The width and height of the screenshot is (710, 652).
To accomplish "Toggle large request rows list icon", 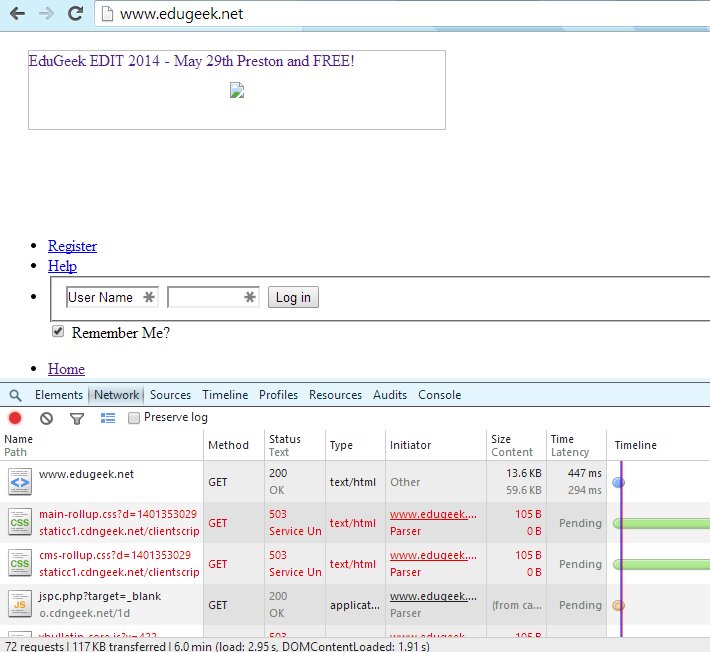I will 108,418.
